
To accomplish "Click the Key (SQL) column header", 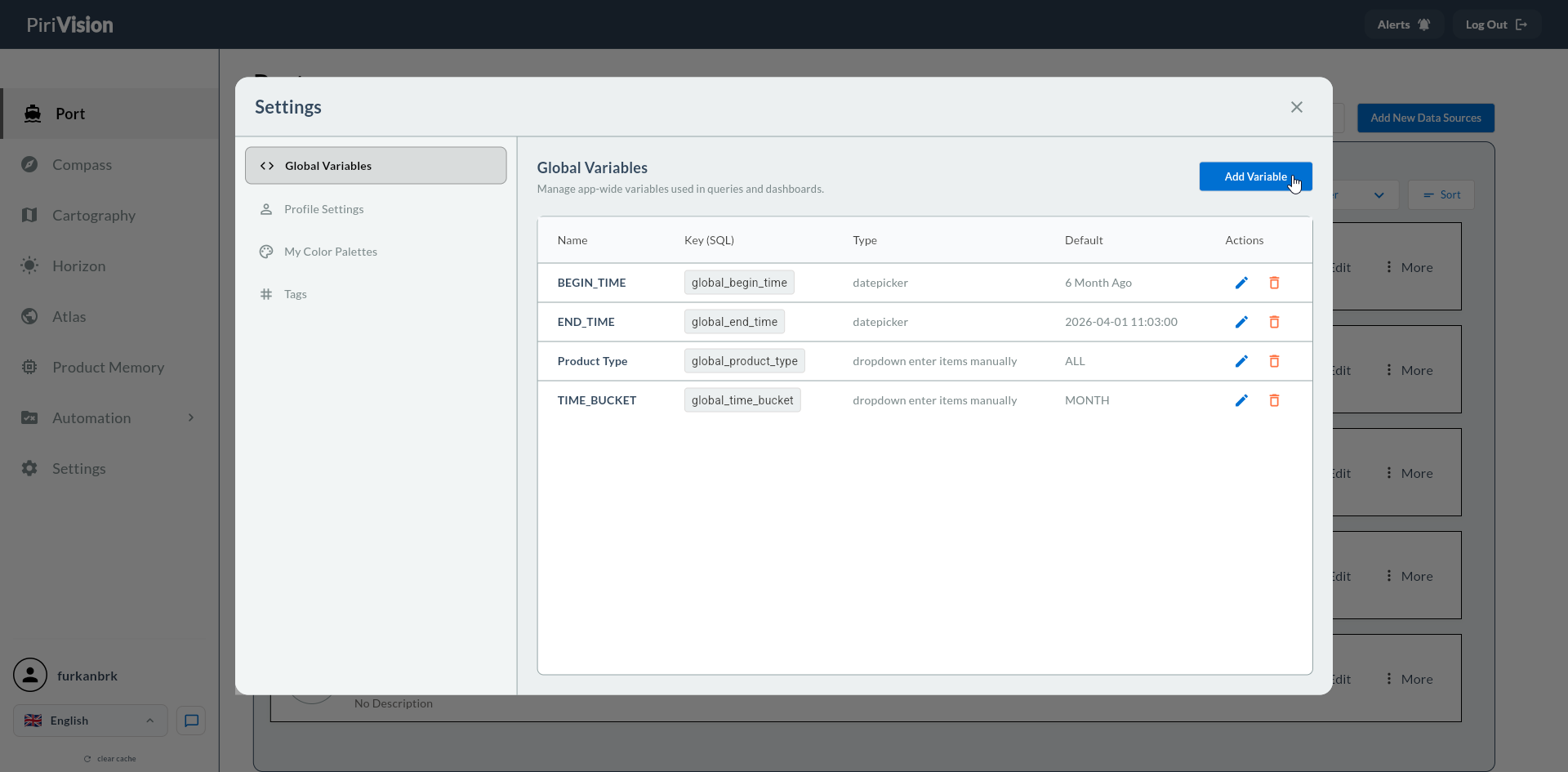I will pyautogui.click(x=709, y=240).
